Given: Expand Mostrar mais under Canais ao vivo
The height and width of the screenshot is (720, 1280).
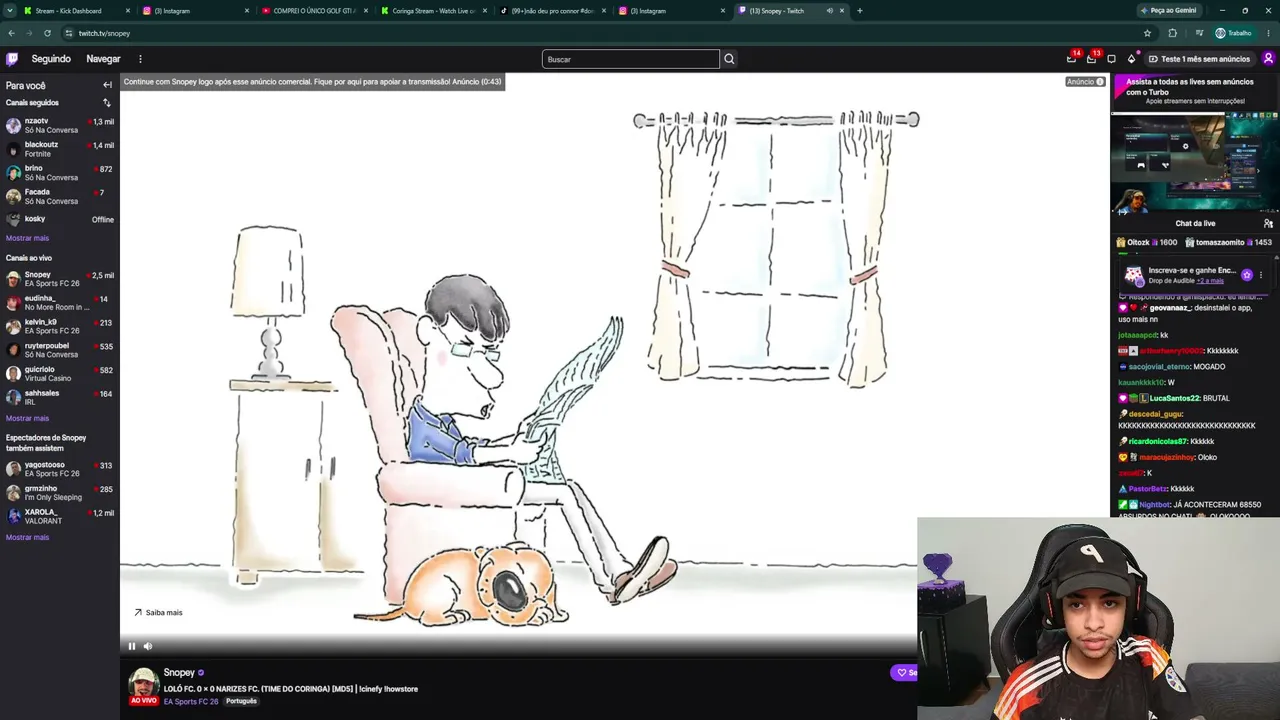Looking at the screenshot, I should (x=27, y=419).
